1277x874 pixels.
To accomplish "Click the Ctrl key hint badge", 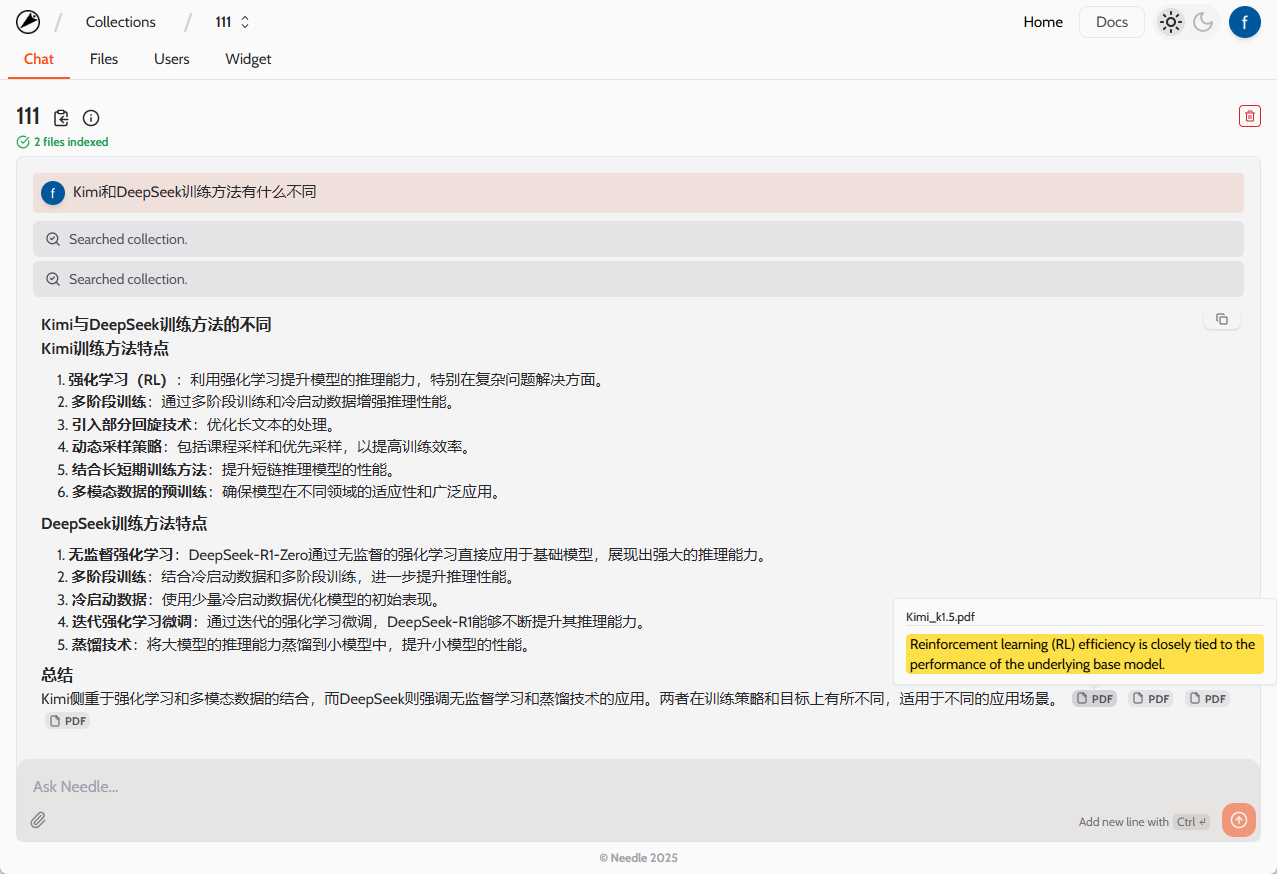I will point(1191,822).
